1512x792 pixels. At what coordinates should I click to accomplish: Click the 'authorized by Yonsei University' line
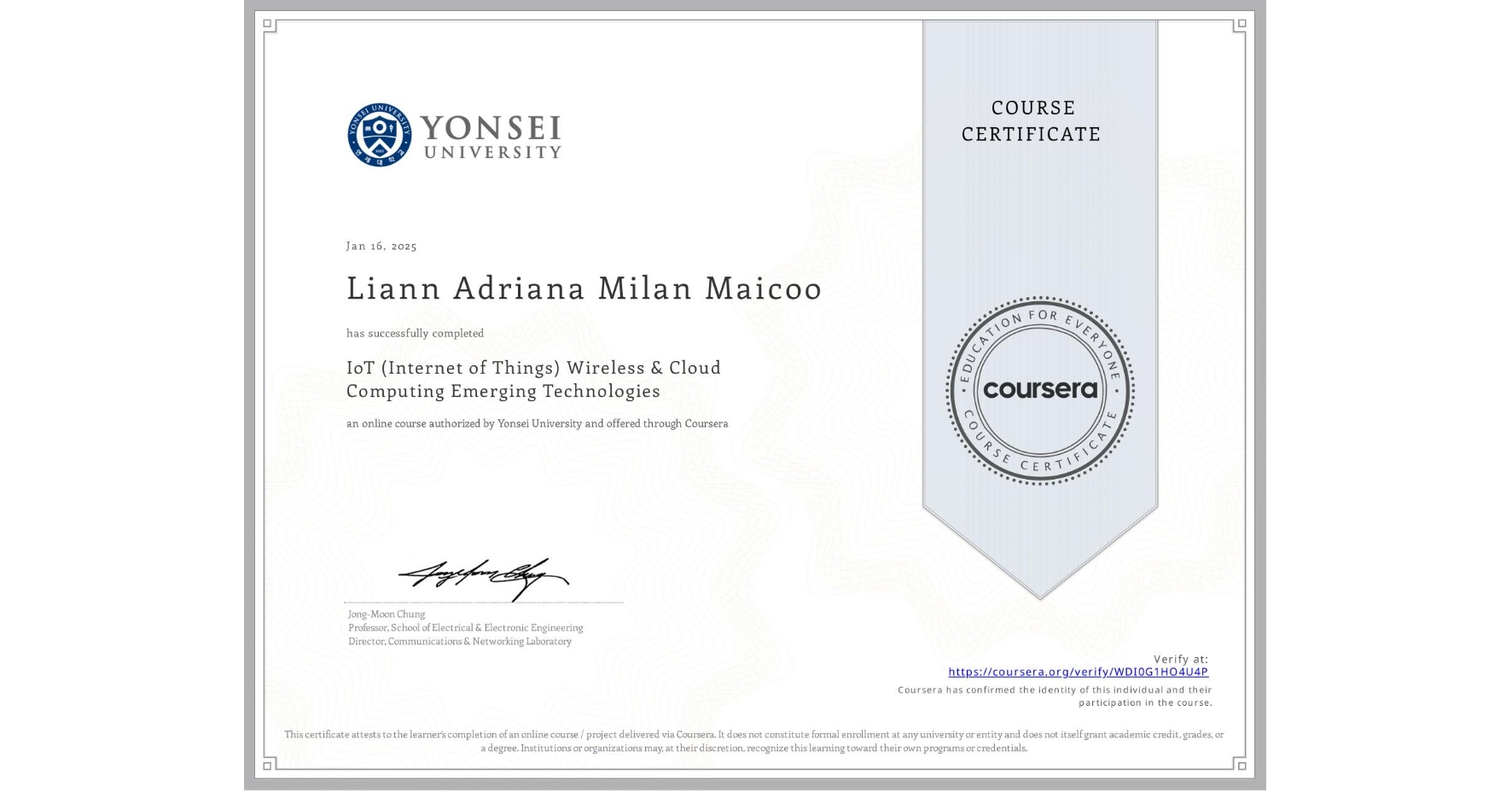(537, 423)
